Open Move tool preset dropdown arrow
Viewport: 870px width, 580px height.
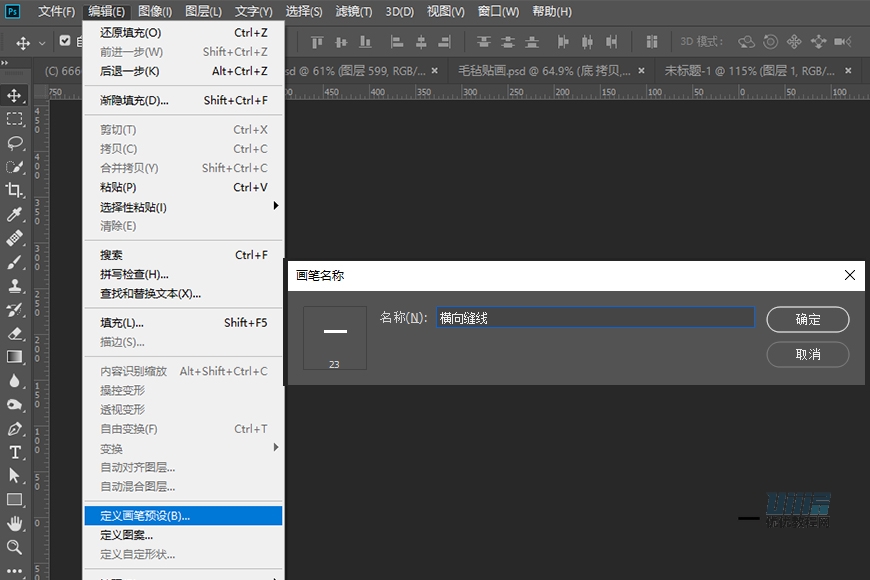click(42, 43)
